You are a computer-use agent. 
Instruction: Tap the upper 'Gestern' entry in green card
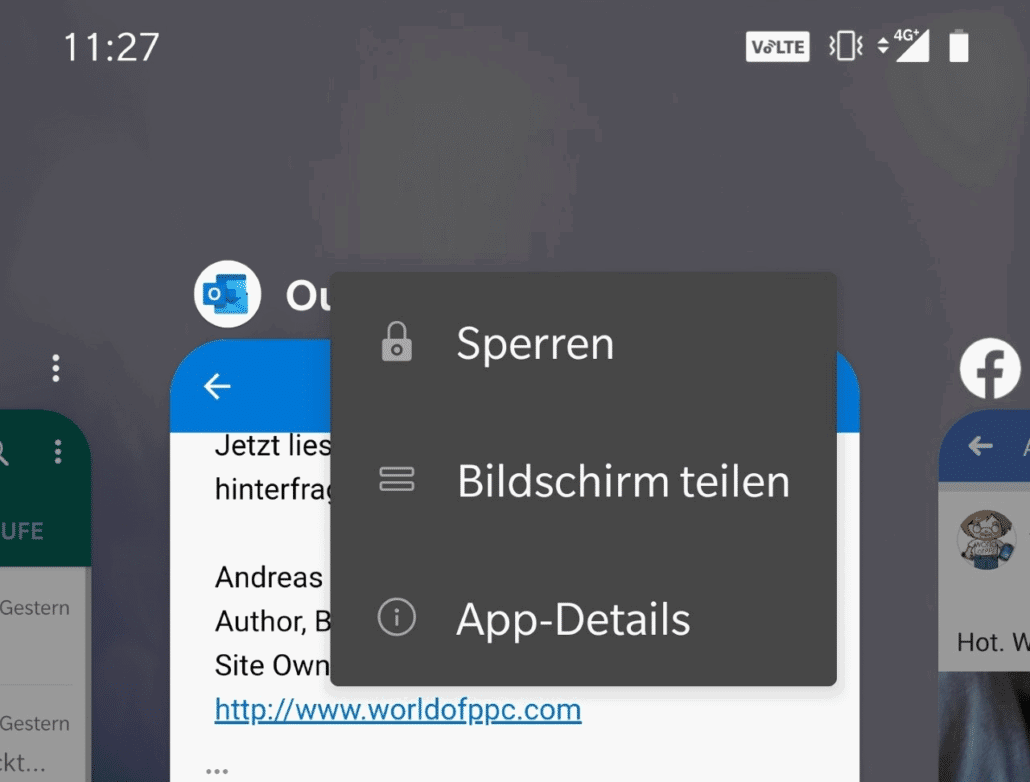(x=35, y=608)
